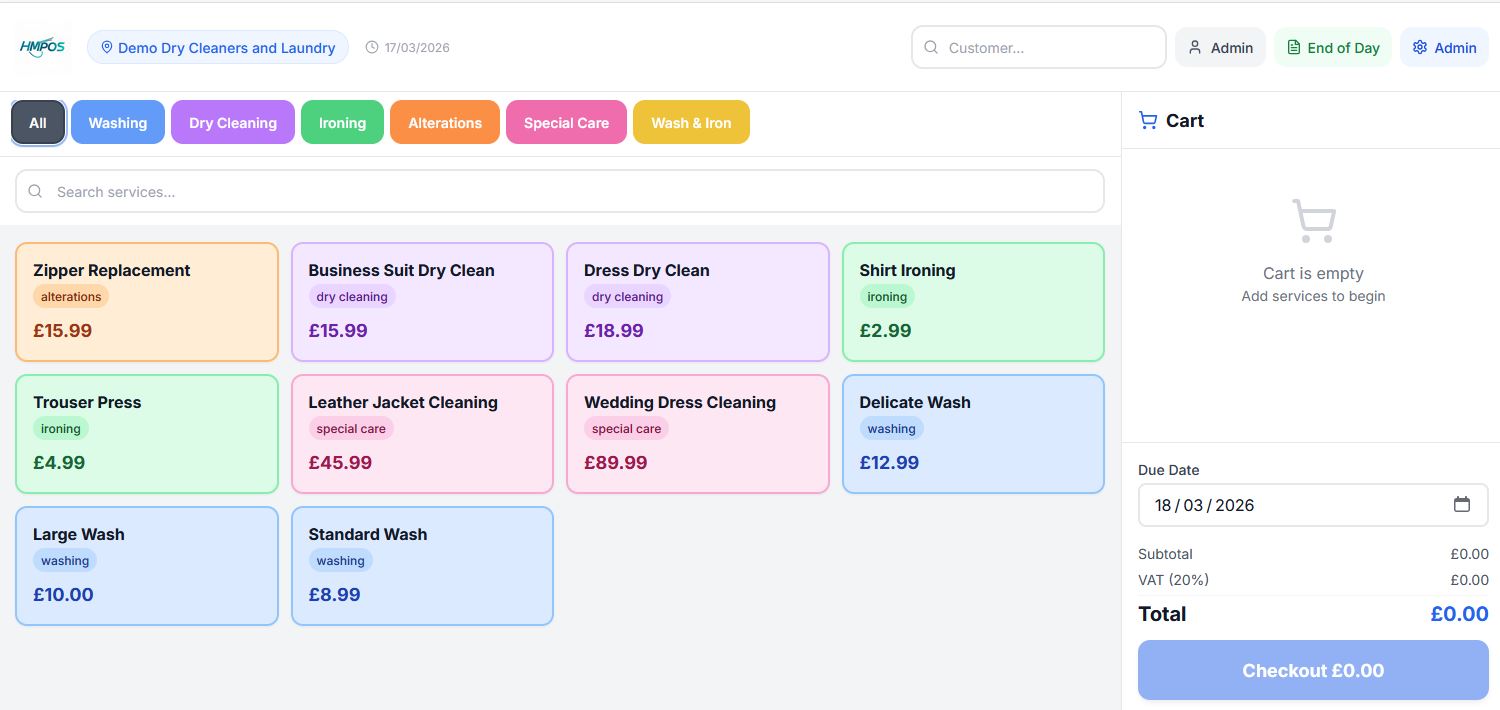The width and height of the screenshot is (1500, 710).
Task: Open the End of Day report
Action: (x=1332, y=47)
